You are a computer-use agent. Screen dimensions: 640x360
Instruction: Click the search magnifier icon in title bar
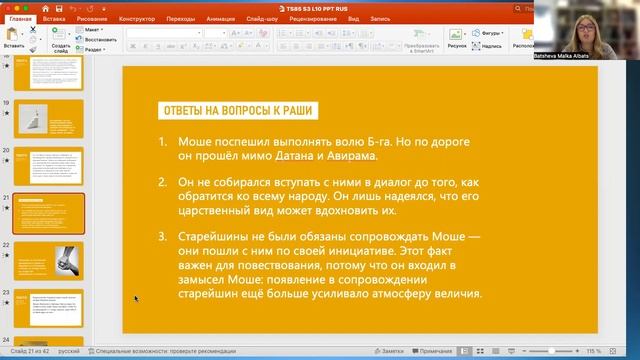[518, 9]
